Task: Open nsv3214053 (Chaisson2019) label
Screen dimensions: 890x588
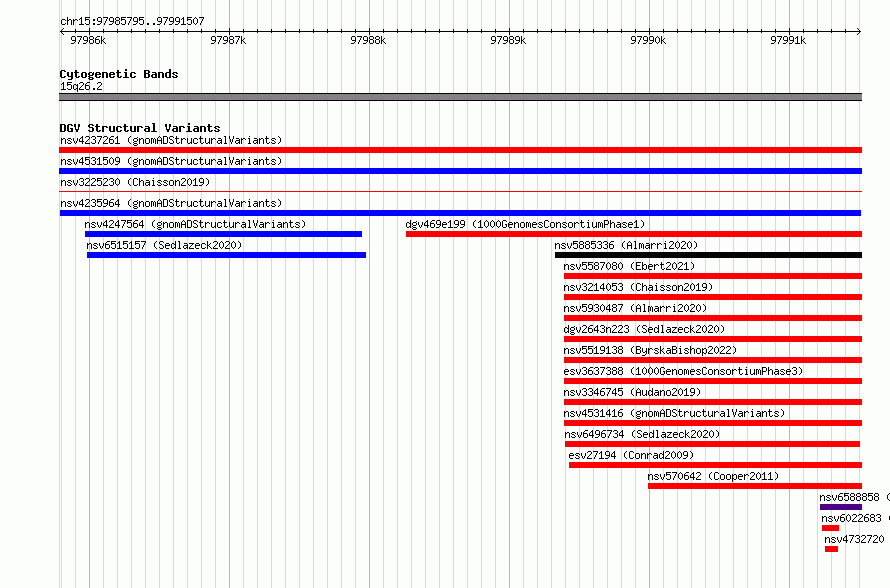Action: 638,287
